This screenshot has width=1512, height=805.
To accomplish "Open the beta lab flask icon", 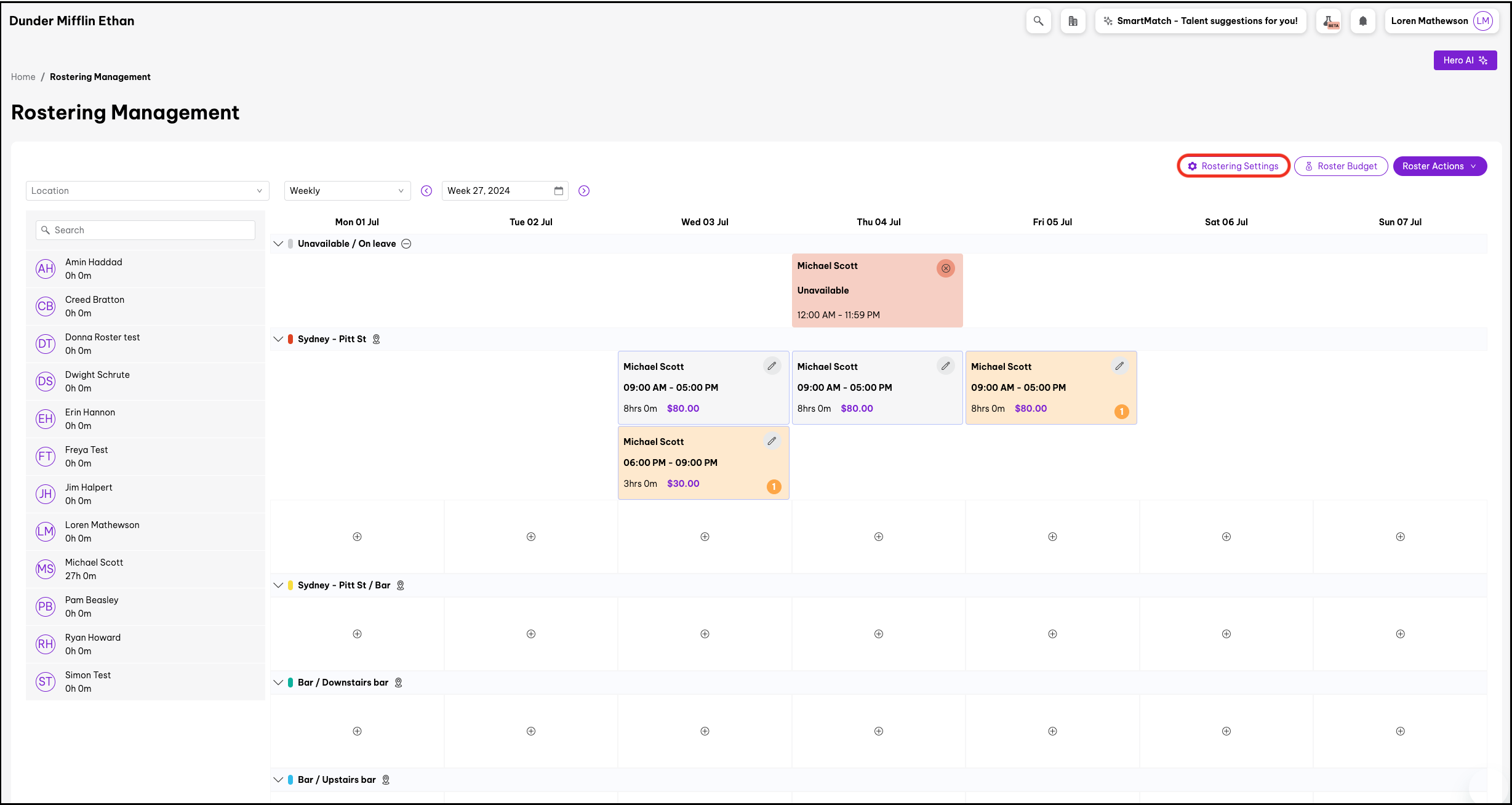I will (1329, 21).
